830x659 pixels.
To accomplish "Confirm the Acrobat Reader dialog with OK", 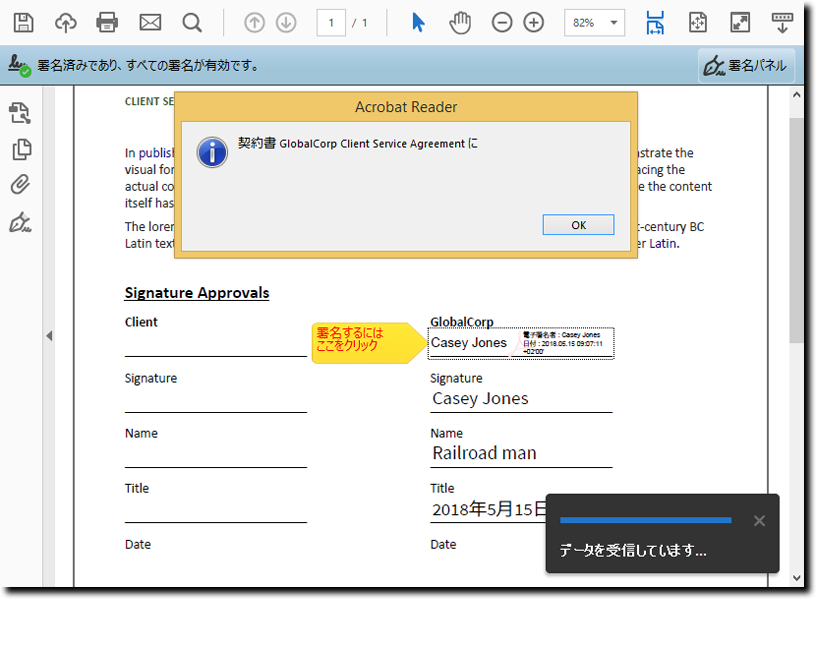I will [578, 225].
